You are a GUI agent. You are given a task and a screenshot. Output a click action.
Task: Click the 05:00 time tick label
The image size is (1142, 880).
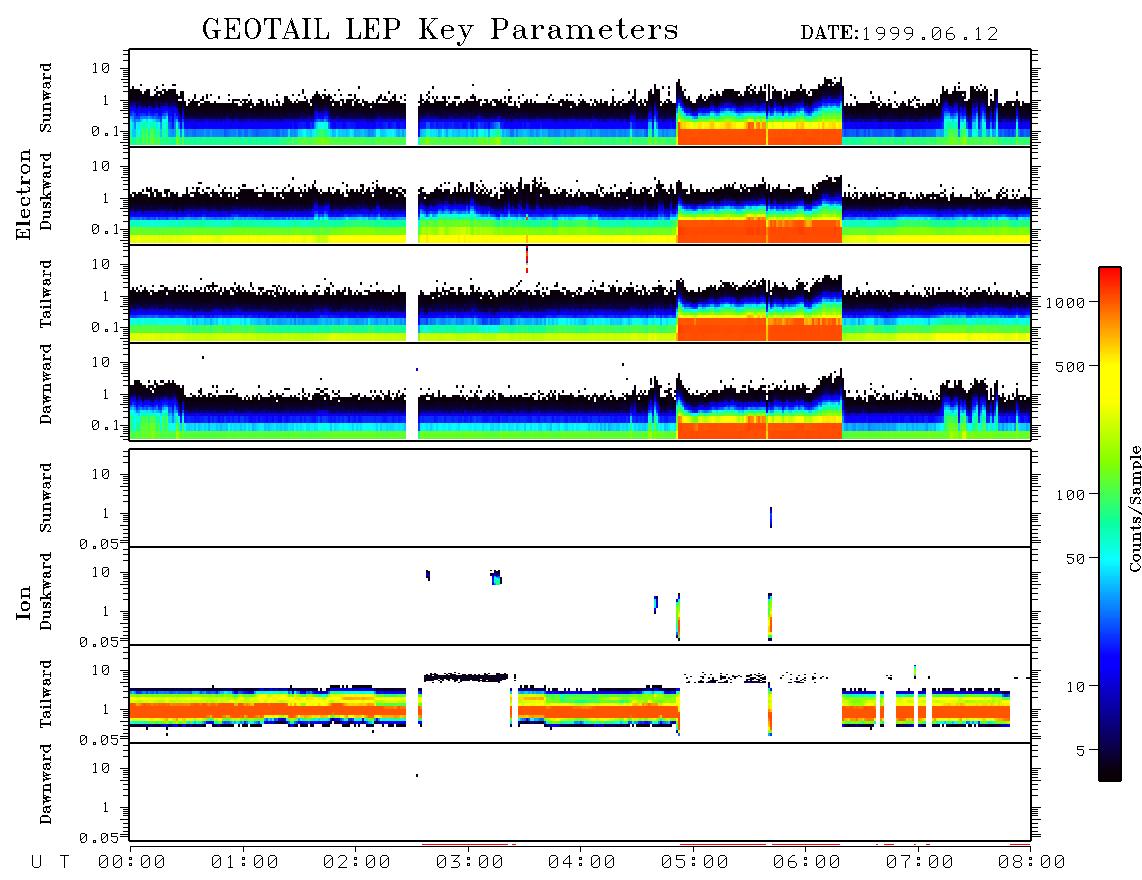coord(694,863)
